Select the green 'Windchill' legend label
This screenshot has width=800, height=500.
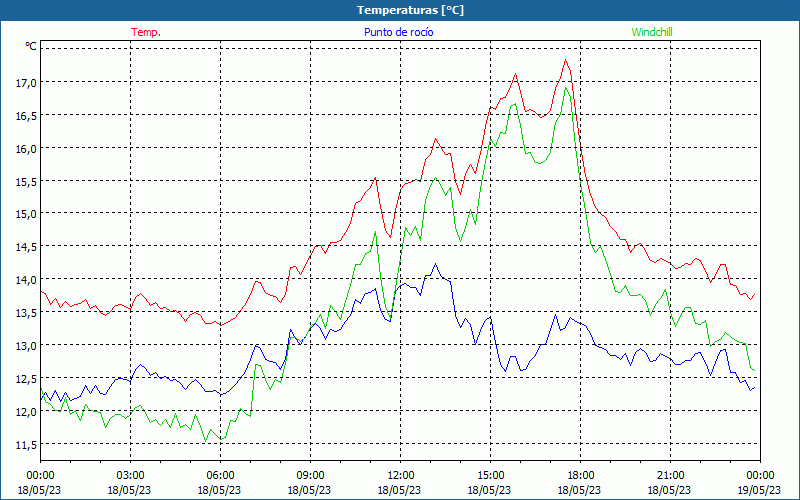point(652,32)
